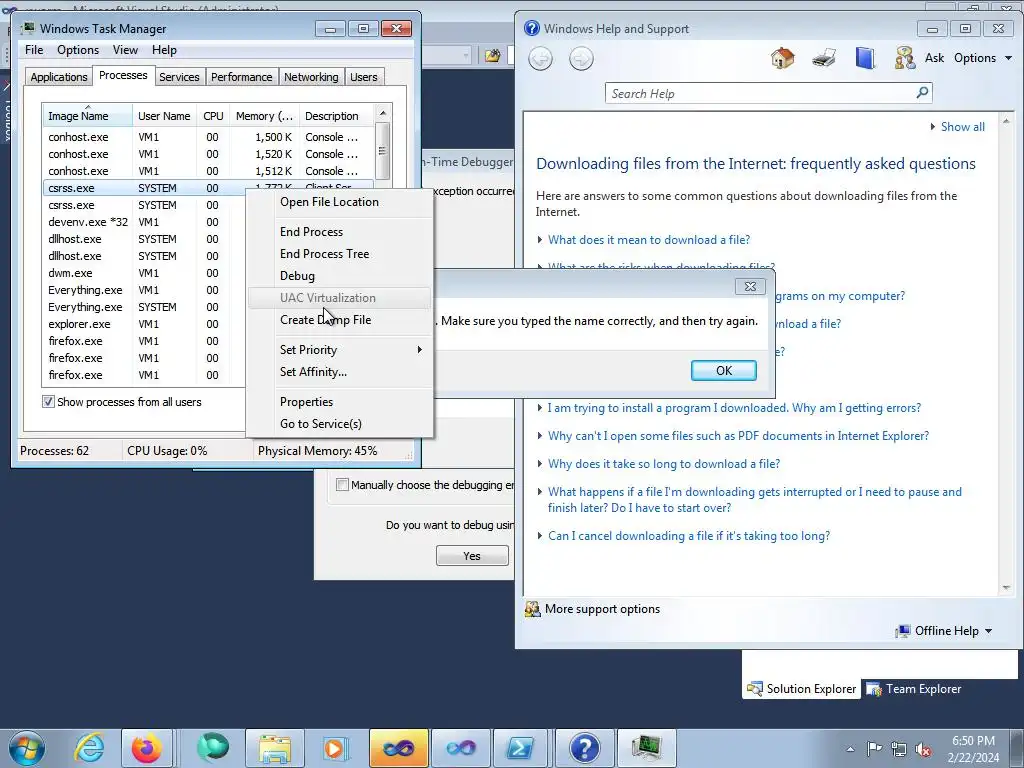Choose Go to Service(s) menu entry

(340, 424)
